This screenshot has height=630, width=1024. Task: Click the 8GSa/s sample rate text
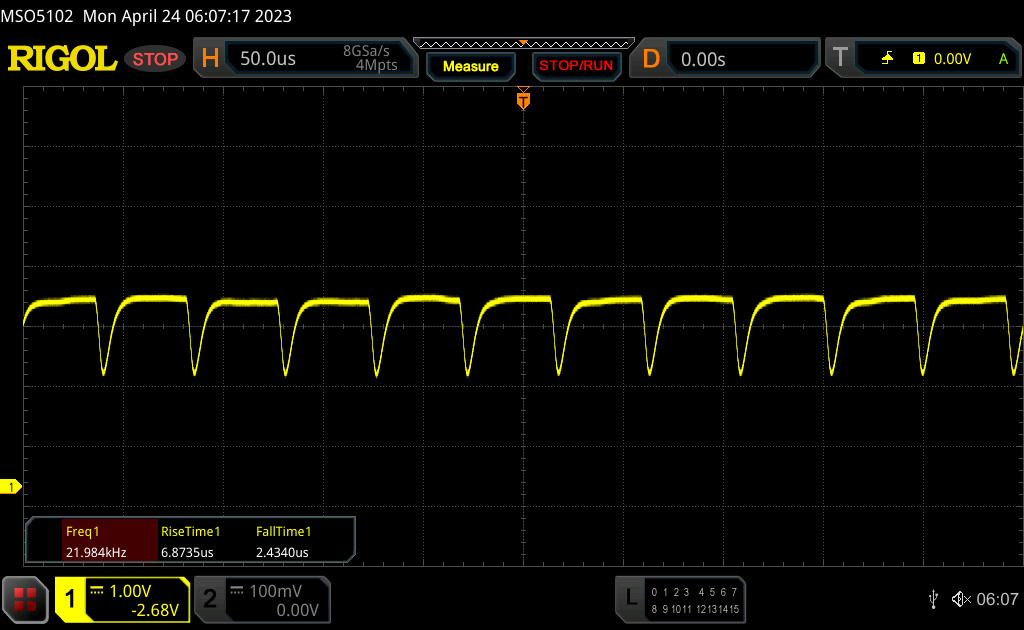pyautogui.click(x=366, y=51)
